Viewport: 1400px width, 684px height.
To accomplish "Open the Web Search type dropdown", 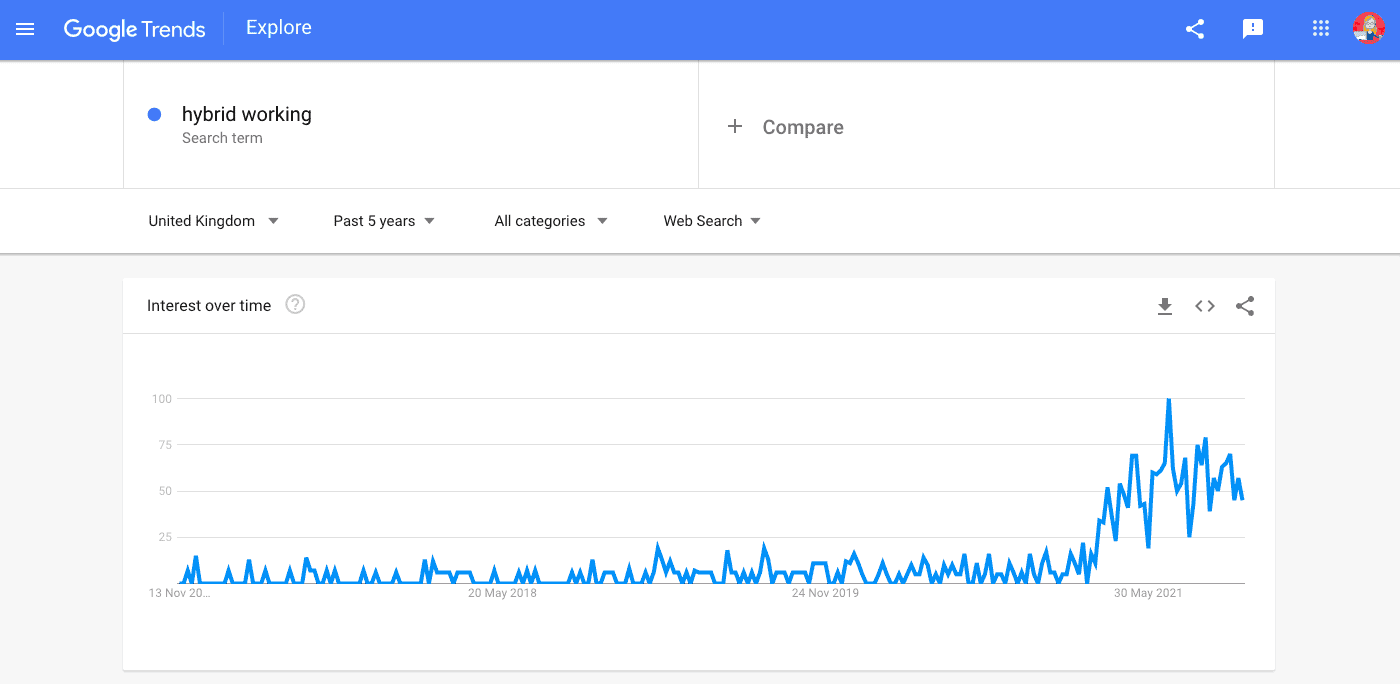I will [712, 221].
